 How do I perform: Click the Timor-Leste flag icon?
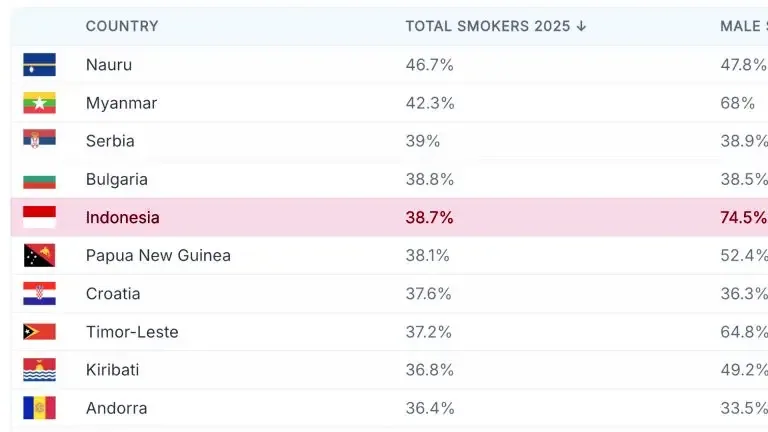[x=39, y=332]
